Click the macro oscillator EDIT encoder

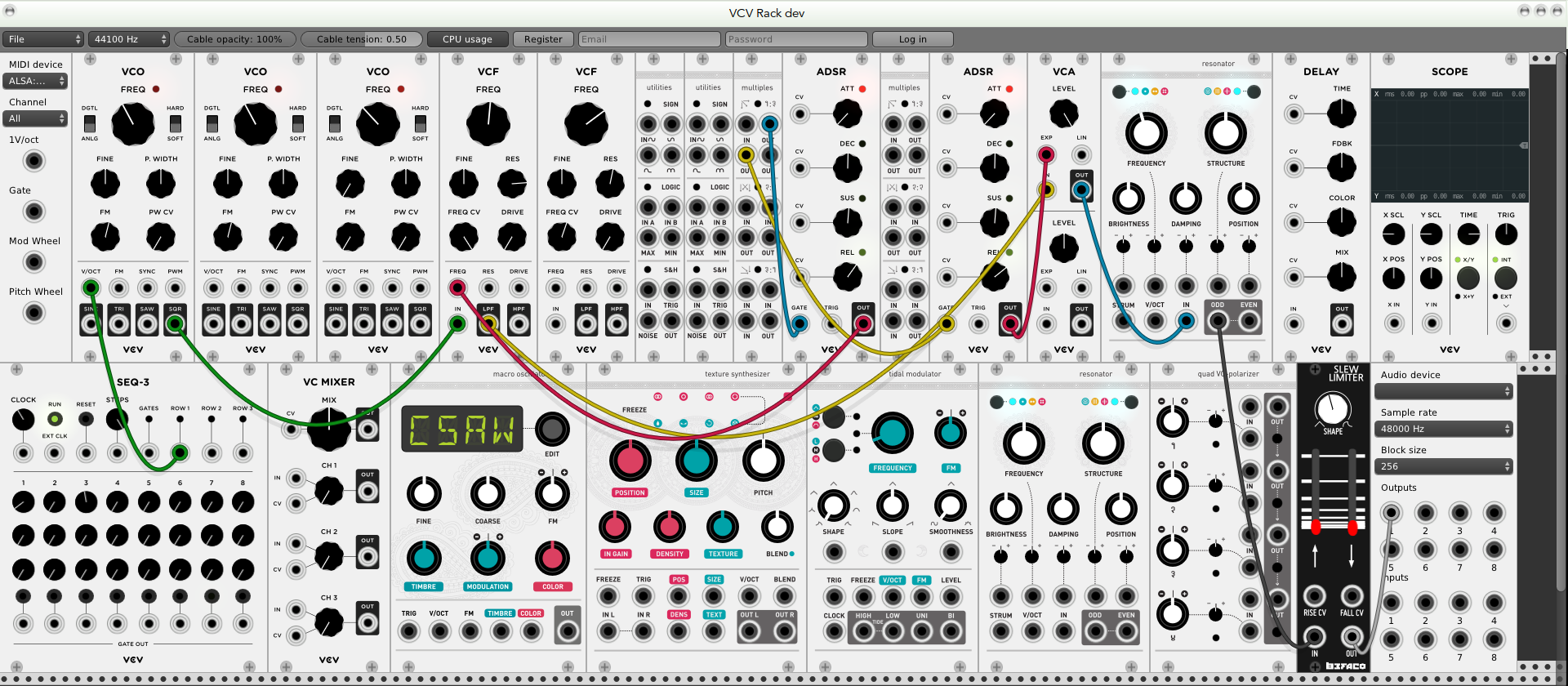[x=552, y=428]
